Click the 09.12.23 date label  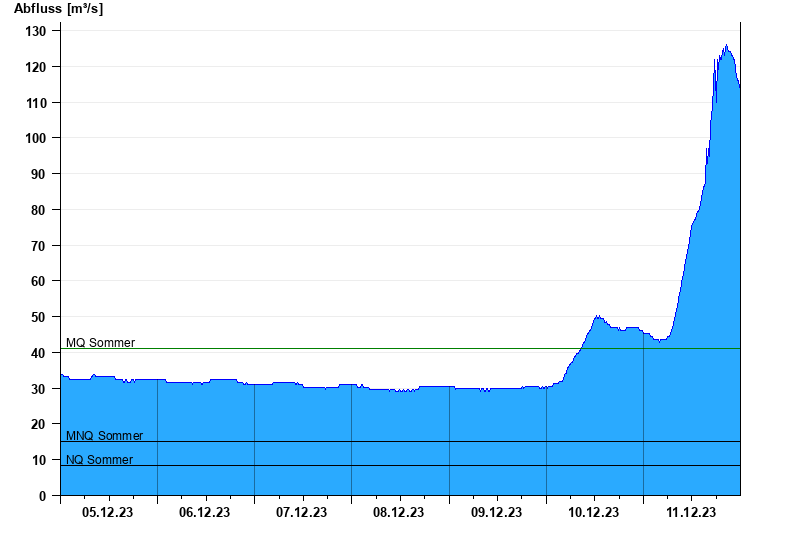pos(496,512)
